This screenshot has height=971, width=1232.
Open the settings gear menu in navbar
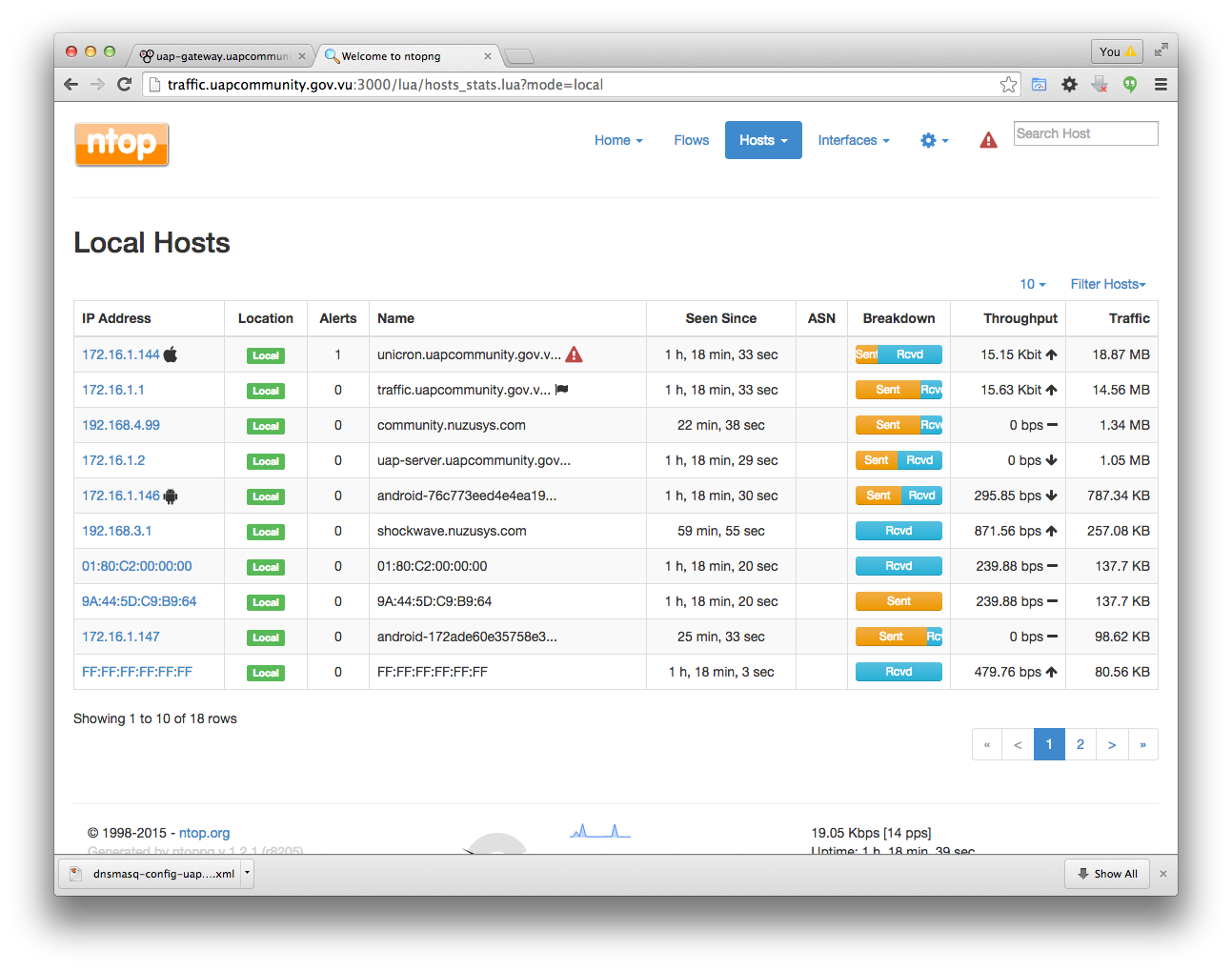click(934, 141)
